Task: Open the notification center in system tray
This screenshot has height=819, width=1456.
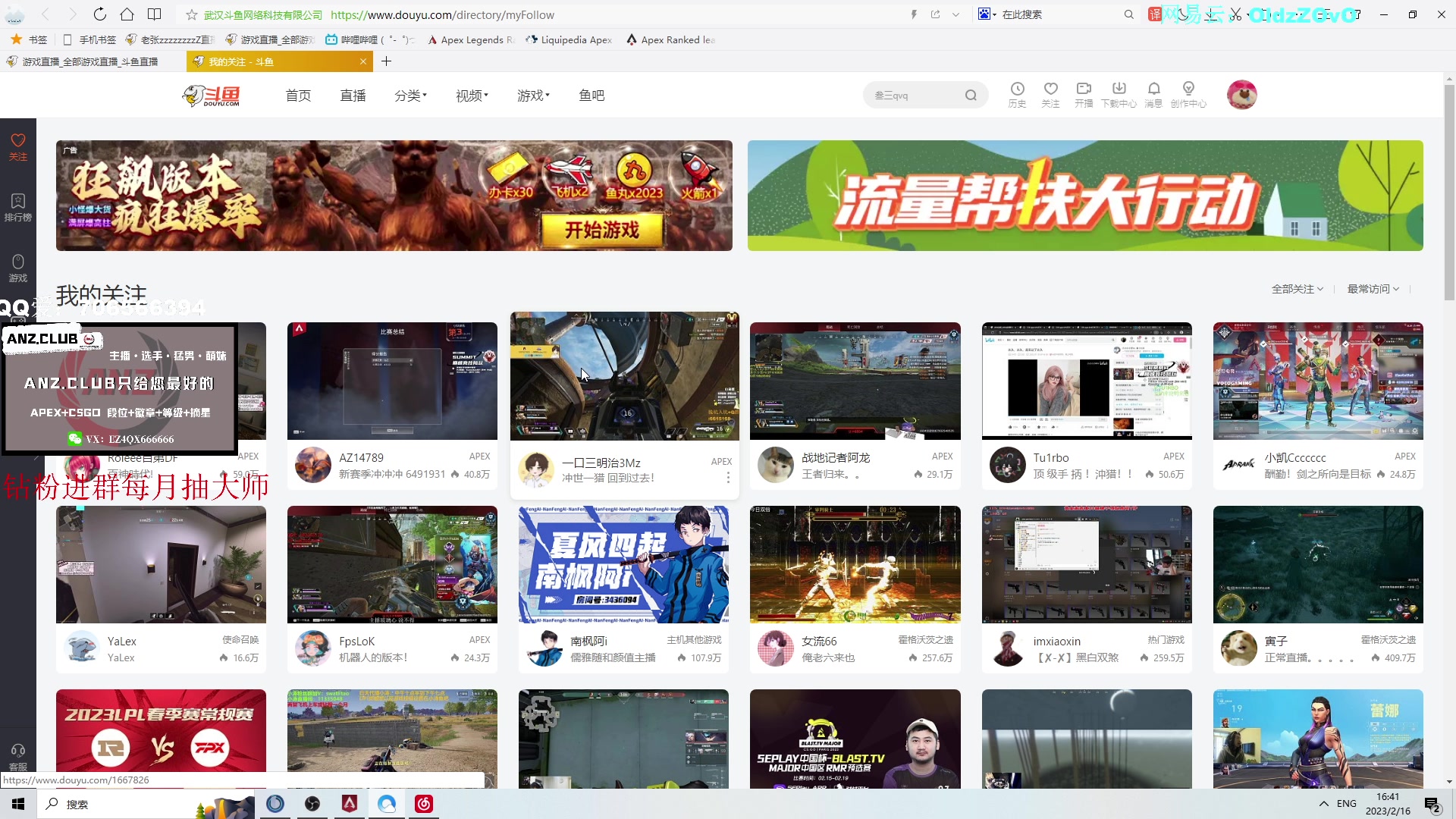Action: pyautogui.click(x=1432, y=805)
